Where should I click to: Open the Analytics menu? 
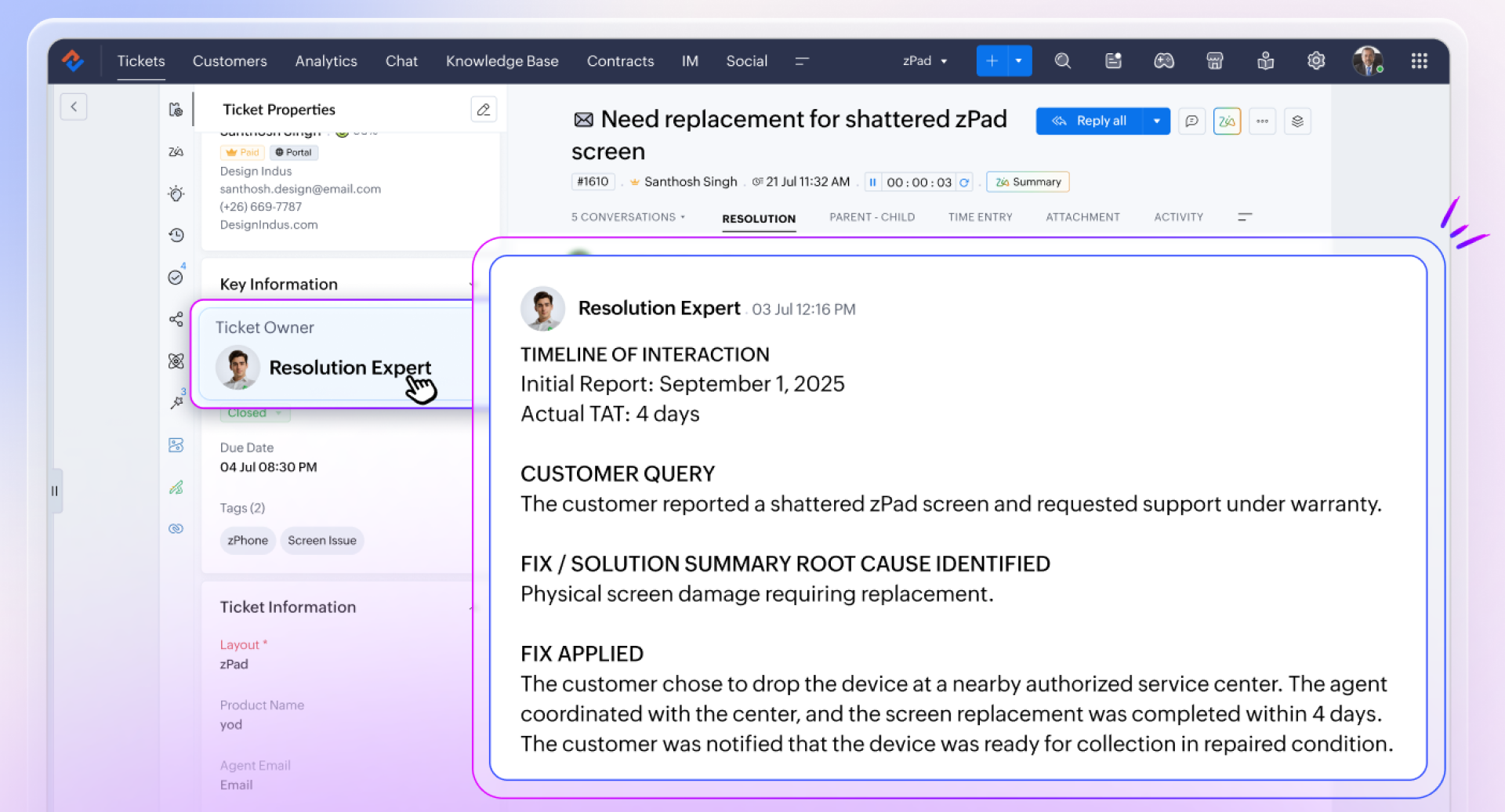(326, 61)
